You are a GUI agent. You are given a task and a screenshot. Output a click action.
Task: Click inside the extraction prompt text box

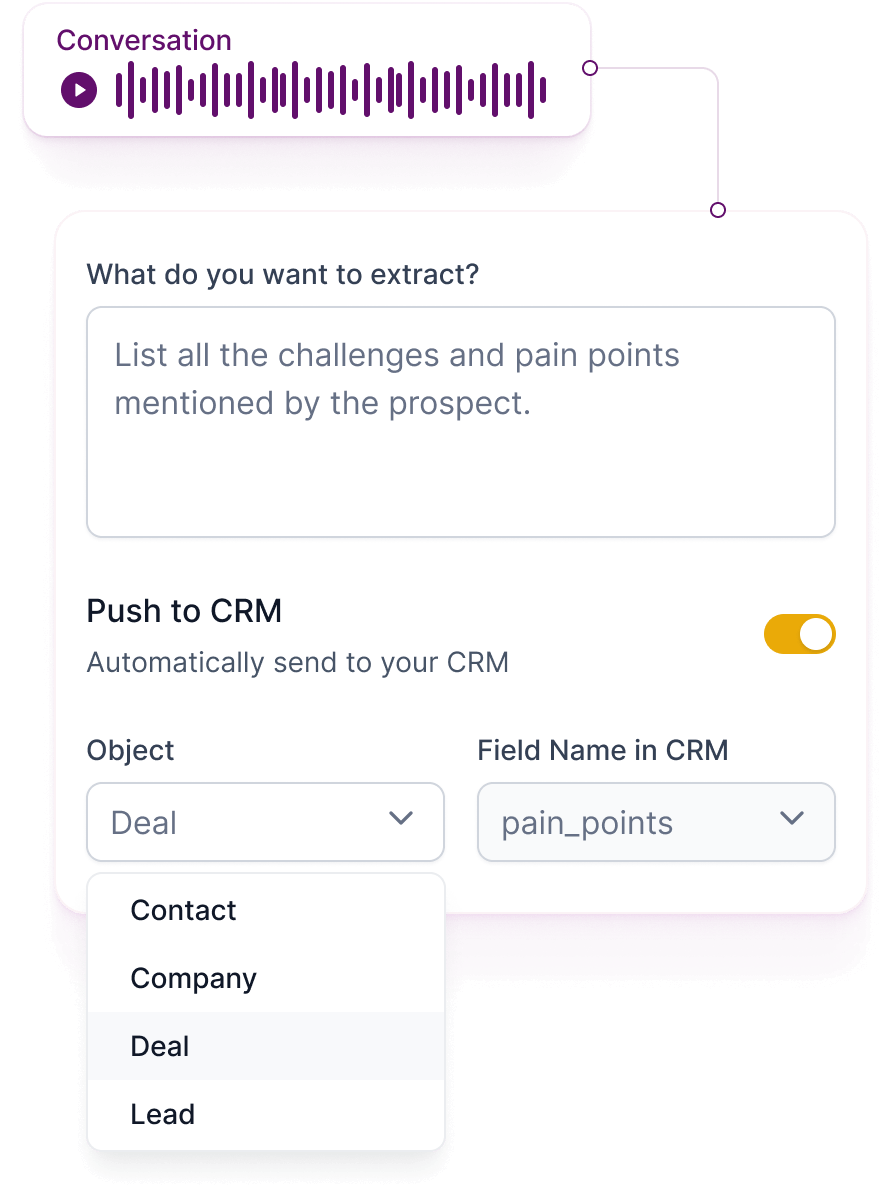(460, 420)
